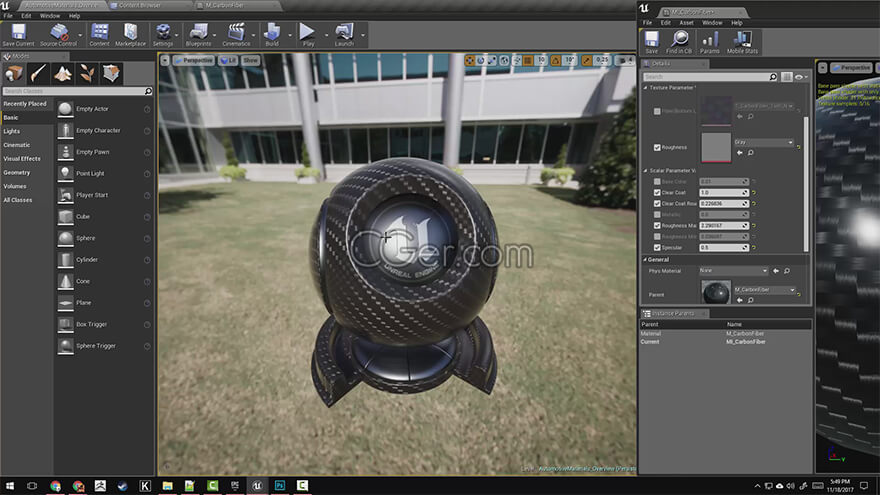Open Details view options eye dropdown

click(801, 77)
